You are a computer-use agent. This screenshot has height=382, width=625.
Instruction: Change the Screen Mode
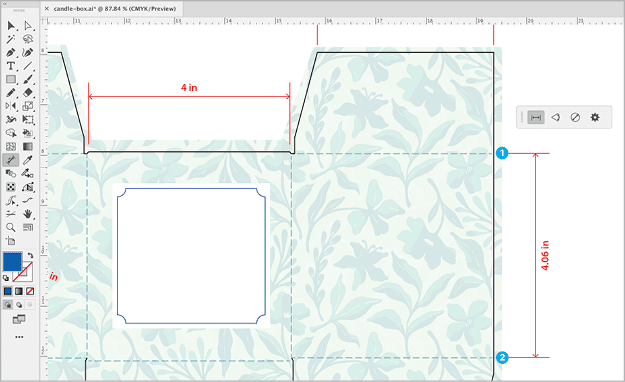[x=19, y=319]
